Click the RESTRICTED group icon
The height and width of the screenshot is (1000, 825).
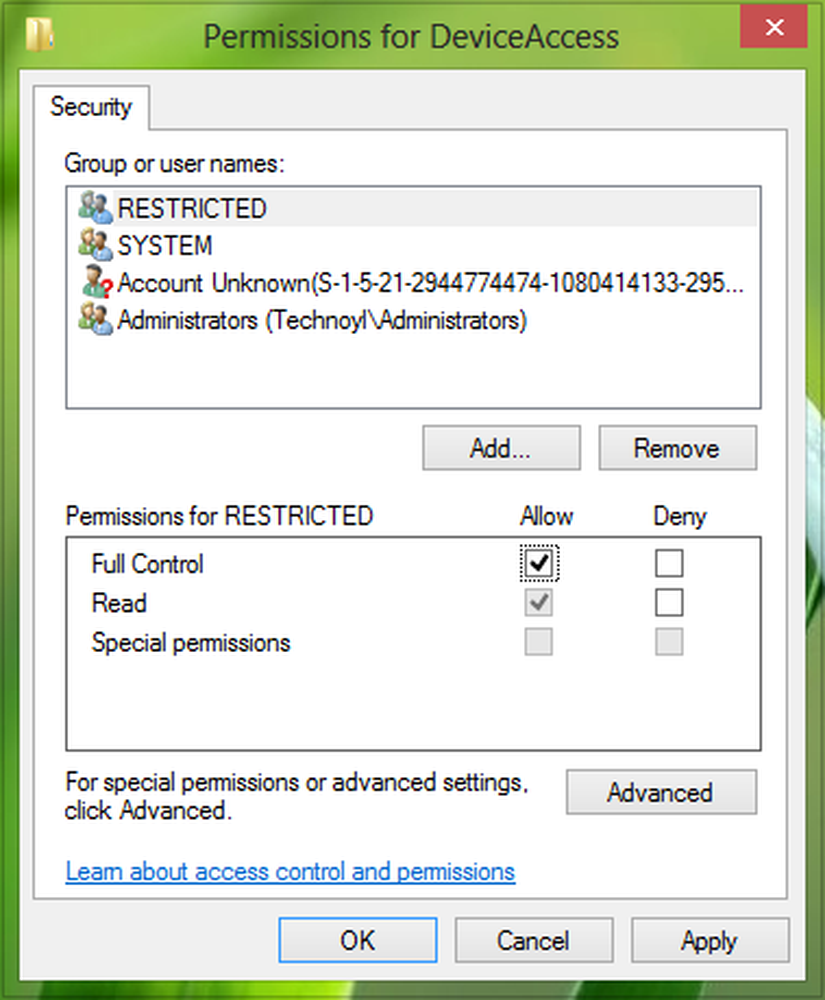click(95, 209)
